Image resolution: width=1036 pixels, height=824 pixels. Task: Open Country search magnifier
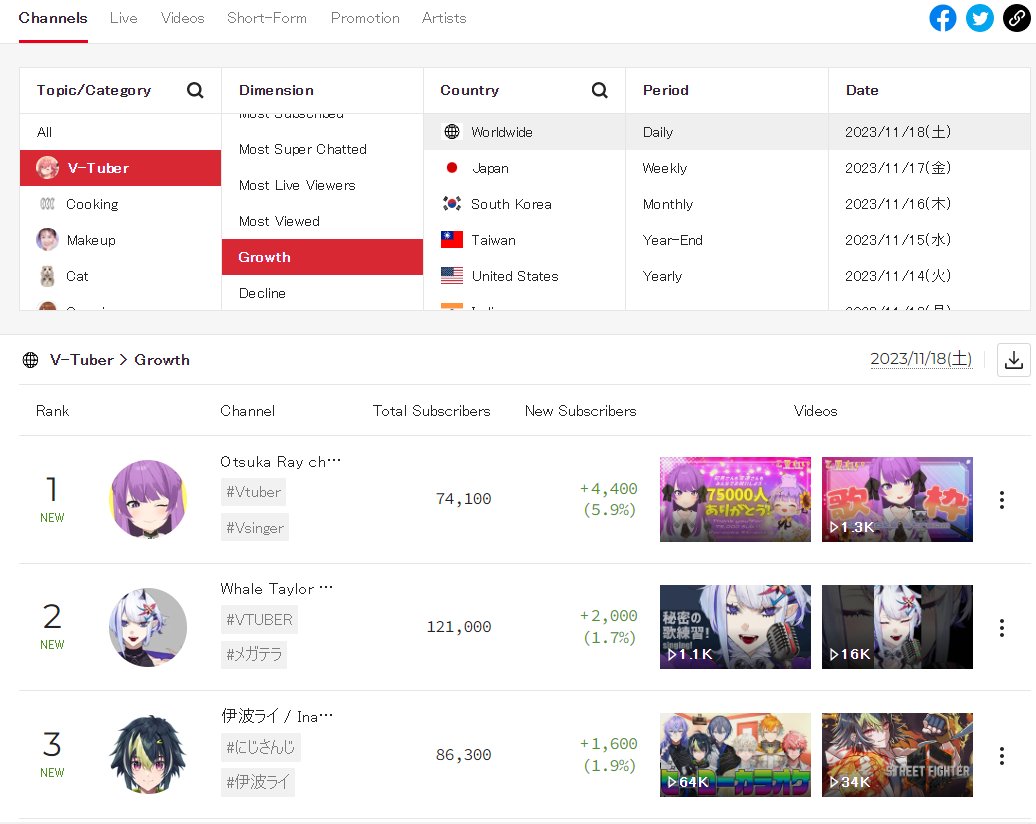pos(599,90)
